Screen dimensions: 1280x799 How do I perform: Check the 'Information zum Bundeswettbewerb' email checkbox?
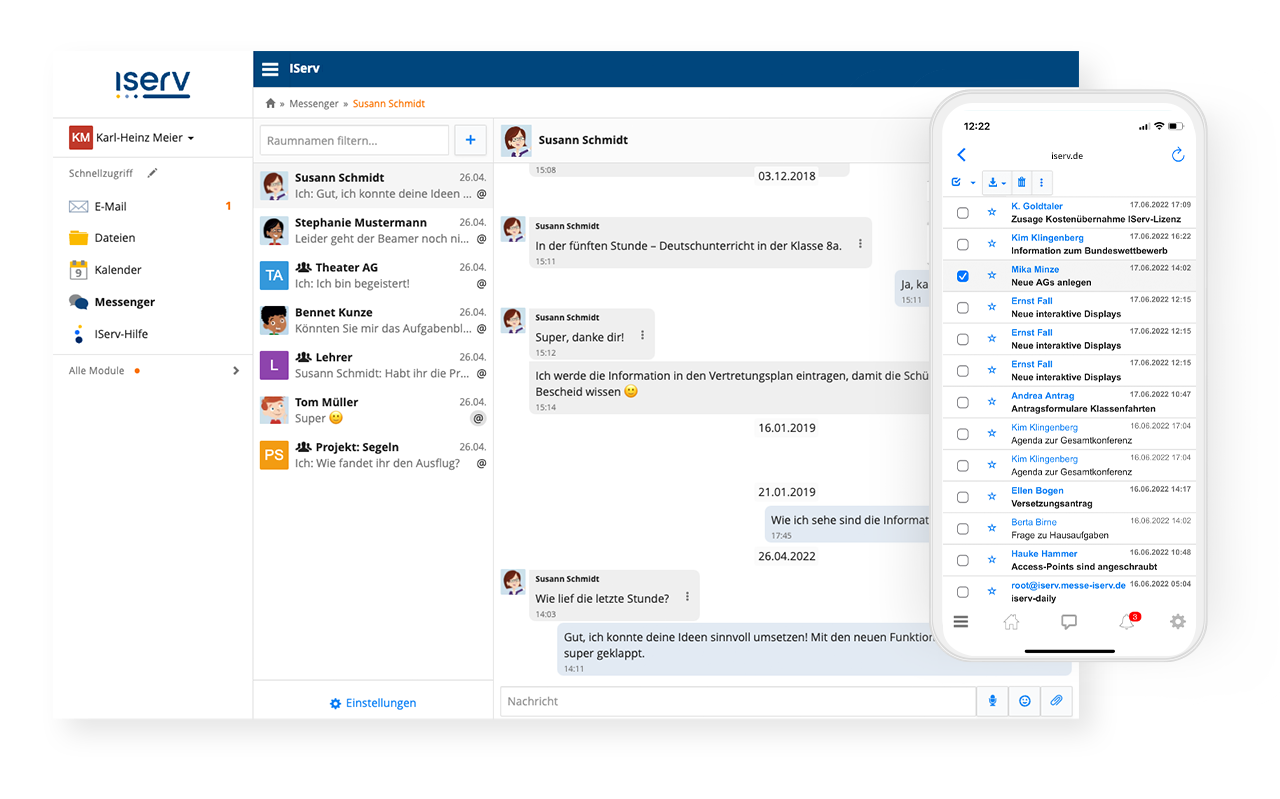963,244
